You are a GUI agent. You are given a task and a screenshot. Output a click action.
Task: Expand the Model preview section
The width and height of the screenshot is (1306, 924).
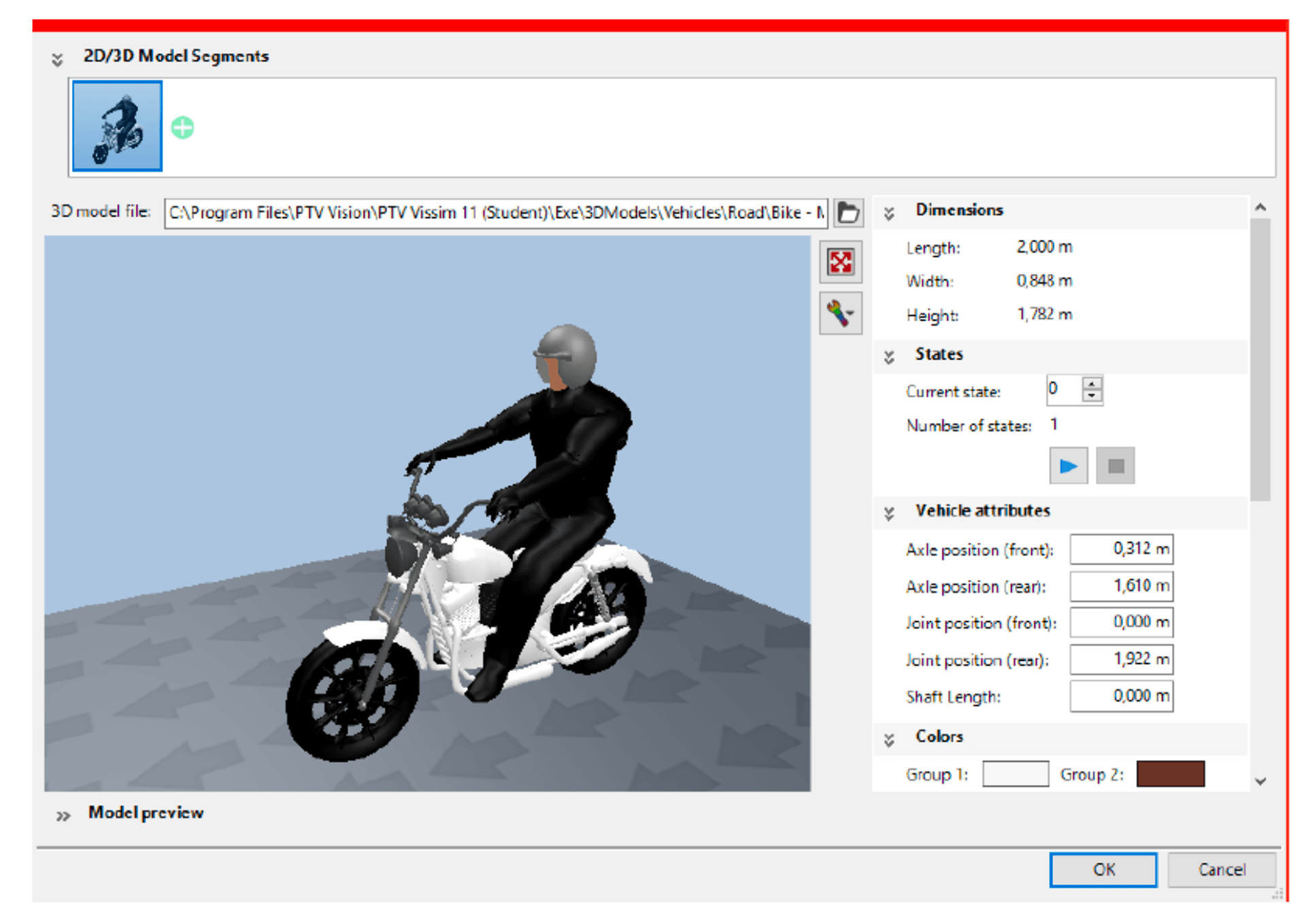(x=63, y=816)
